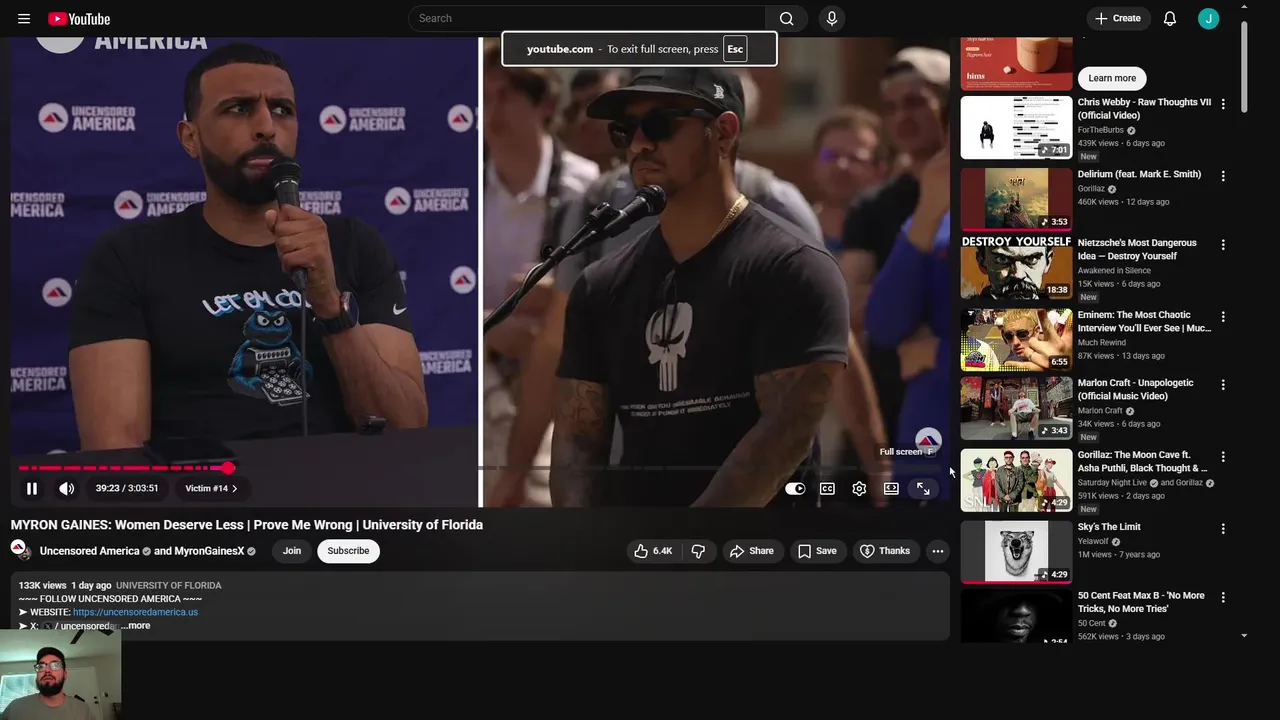The width and height of the screenshot is (1280, 720).
Task: Open 'Sky's The Limit' video title
Action: (1109, 527)
